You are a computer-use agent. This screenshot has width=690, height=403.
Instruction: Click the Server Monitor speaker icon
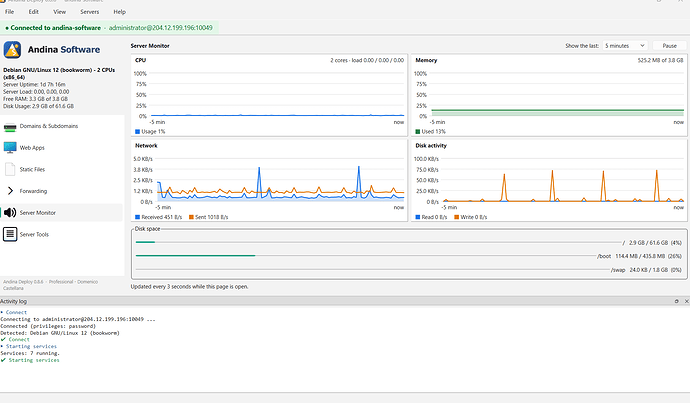click(x=10, y=212)
